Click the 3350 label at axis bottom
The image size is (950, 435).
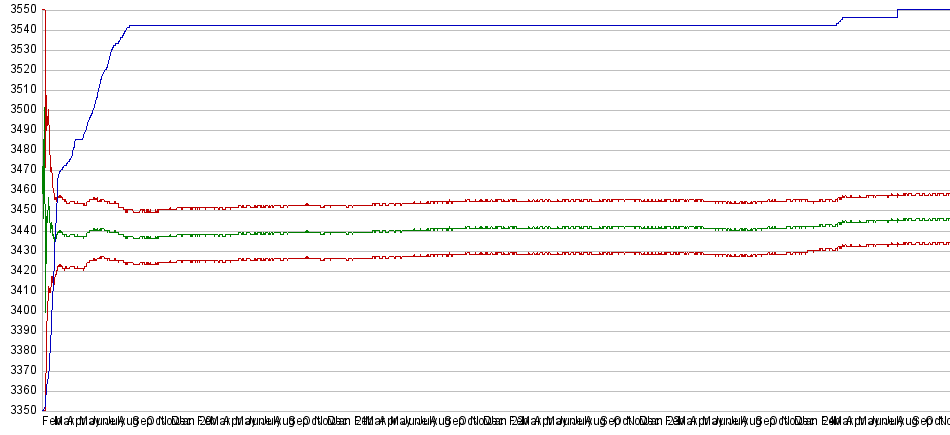pos(22,410)
